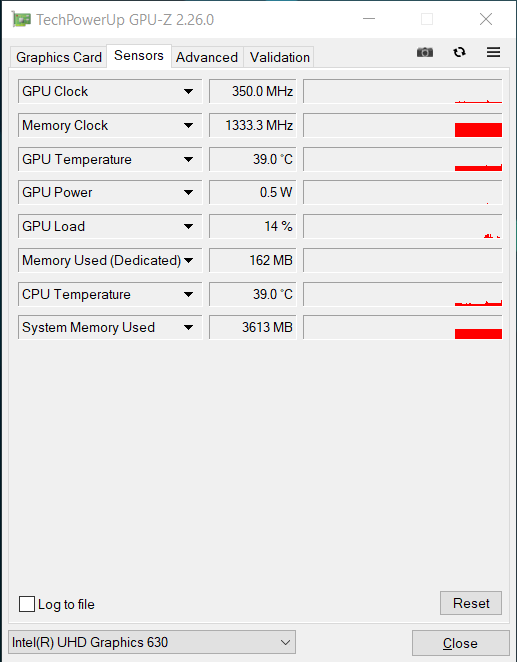Select the Intel(R) UHD Graphics 630 combo box
This screenshot has width=517, height=662.
[152, 642]
